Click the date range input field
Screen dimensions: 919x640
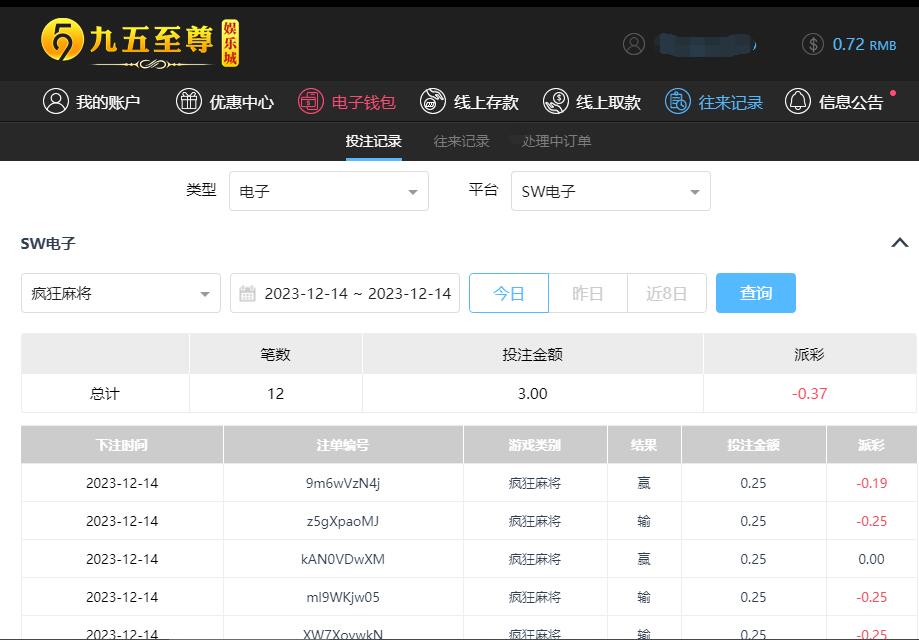345,294
